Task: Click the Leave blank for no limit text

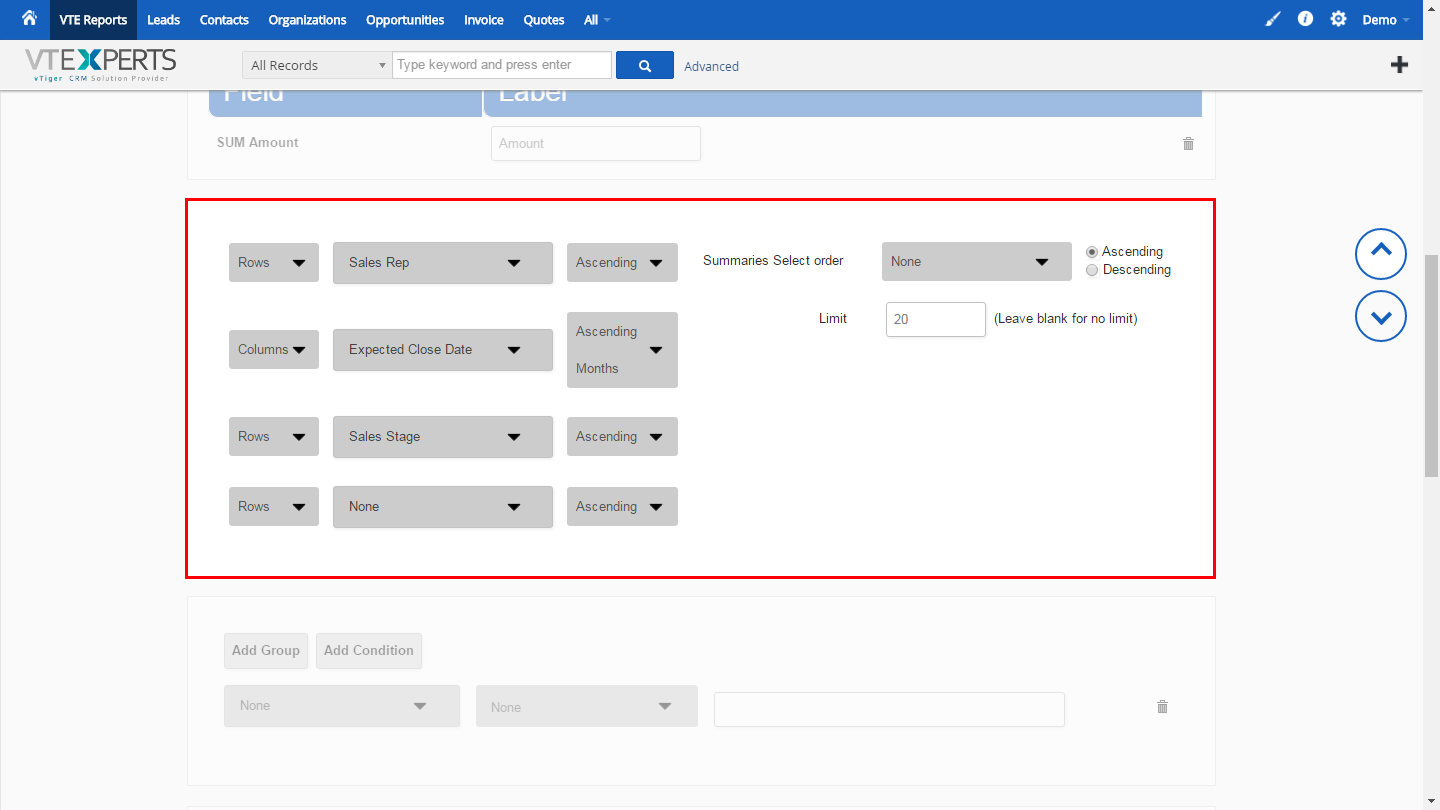Action: coord(1066,318)
